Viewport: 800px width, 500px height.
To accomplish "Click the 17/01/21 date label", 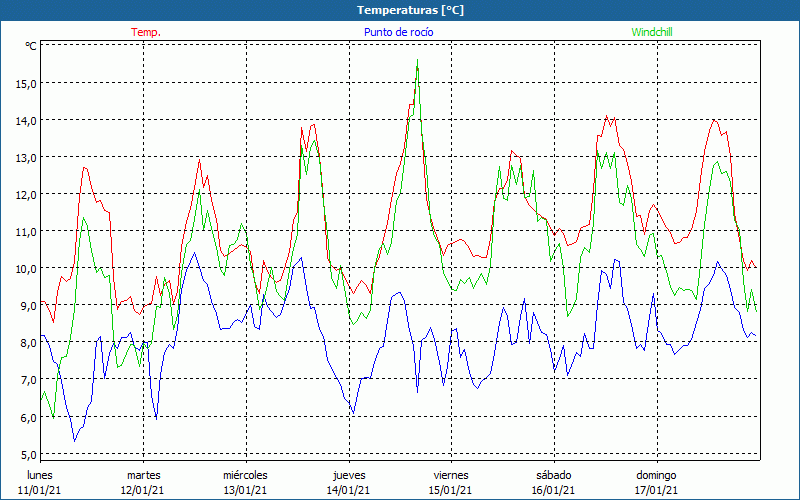I will [656, 490].
